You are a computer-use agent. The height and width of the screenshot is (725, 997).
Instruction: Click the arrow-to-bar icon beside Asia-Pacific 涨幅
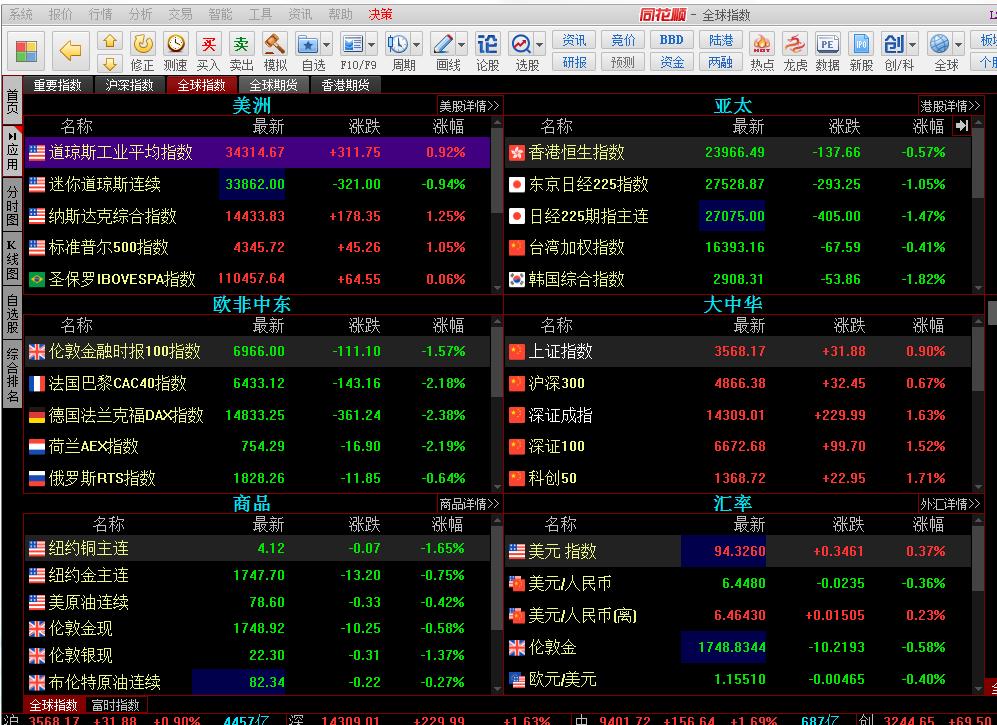pos(961,126)
